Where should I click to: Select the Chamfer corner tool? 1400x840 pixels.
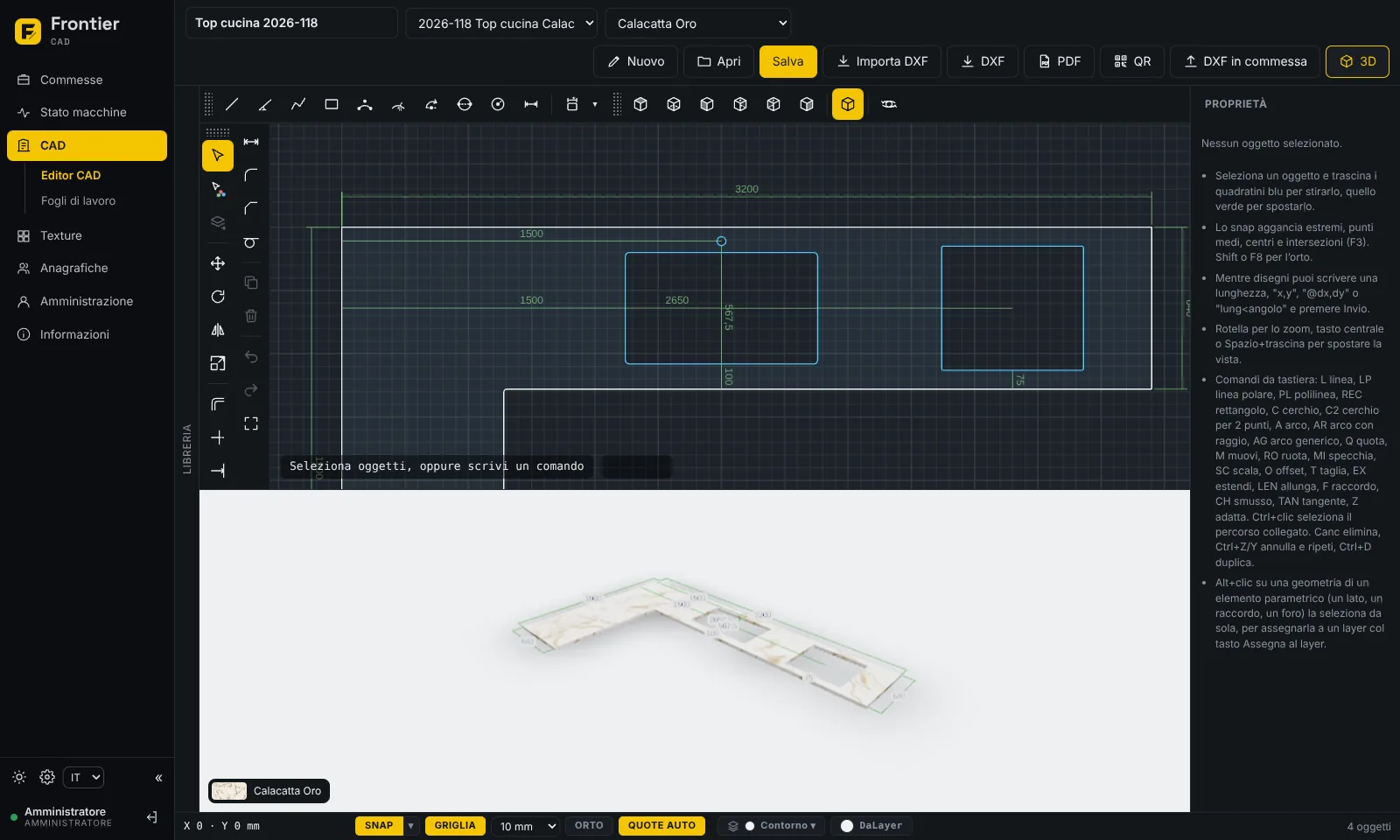pos(251,208)
